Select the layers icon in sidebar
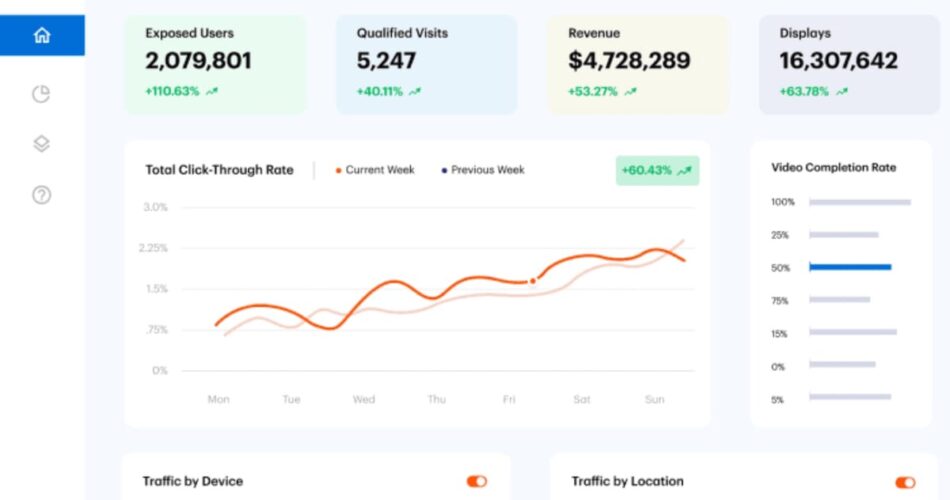 (41, 144)
